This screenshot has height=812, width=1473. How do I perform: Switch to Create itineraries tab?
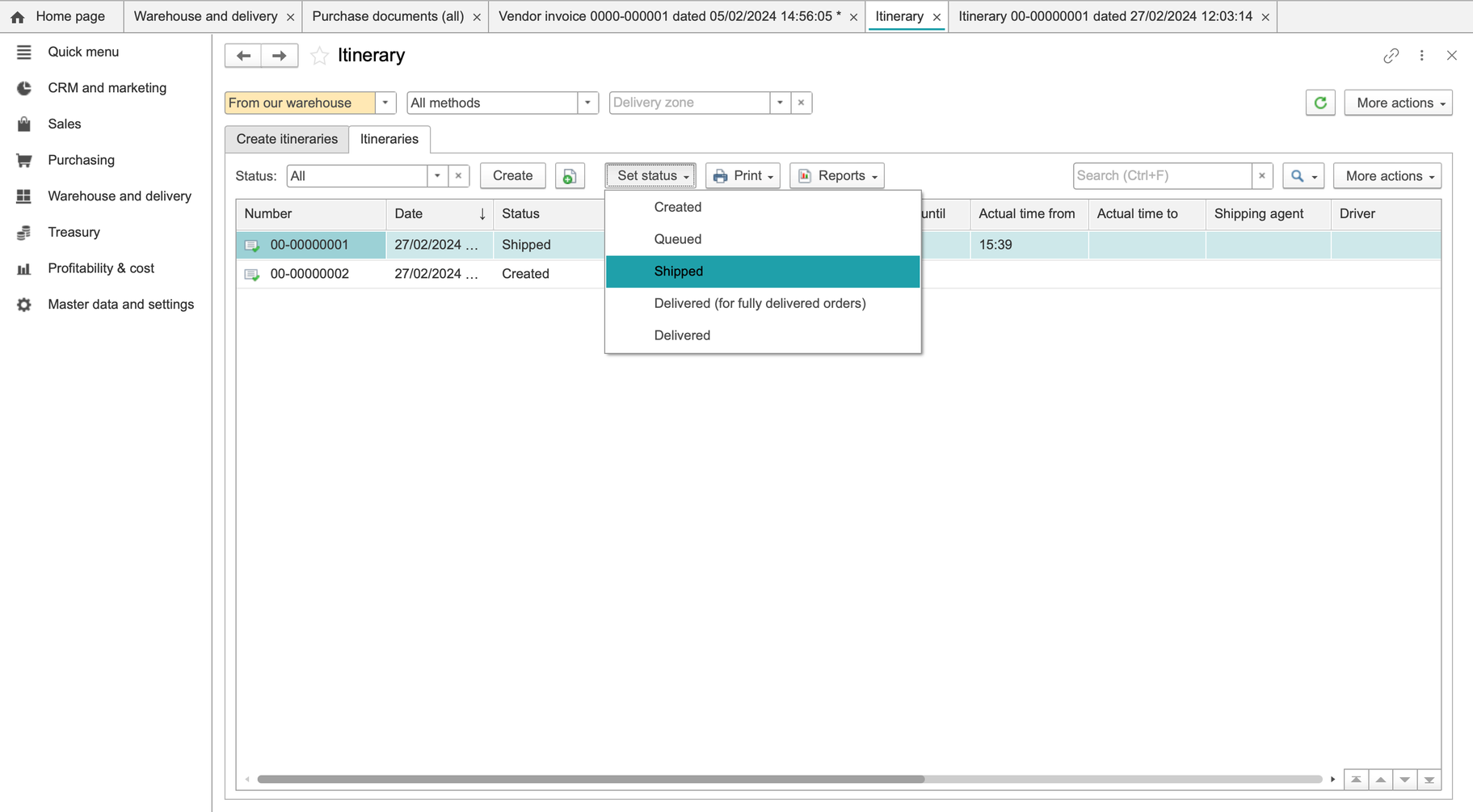point(287,139)
